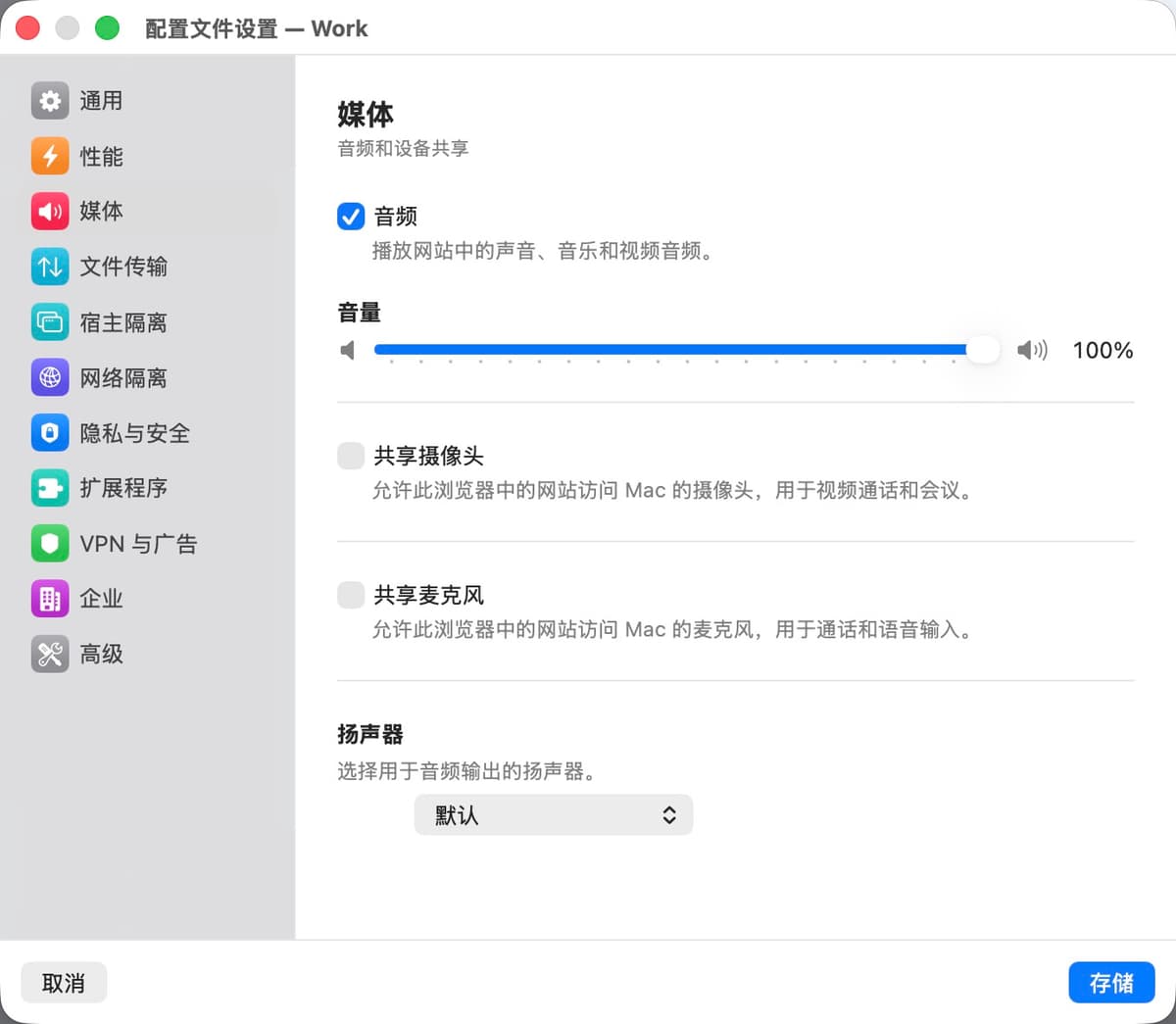Click the window title 配置文件设置 — Work

point(257,28)
